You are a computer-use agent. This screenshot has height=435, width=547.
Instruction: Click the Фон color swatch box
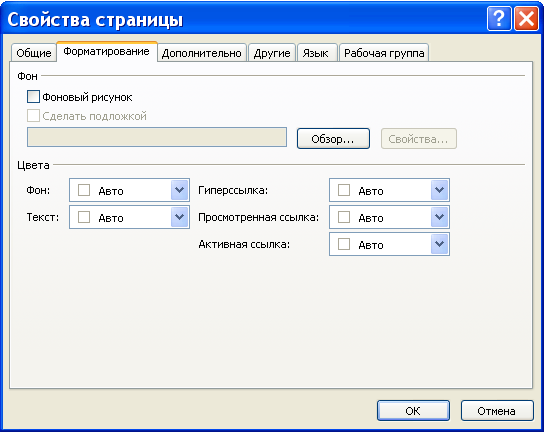[84, 190]
